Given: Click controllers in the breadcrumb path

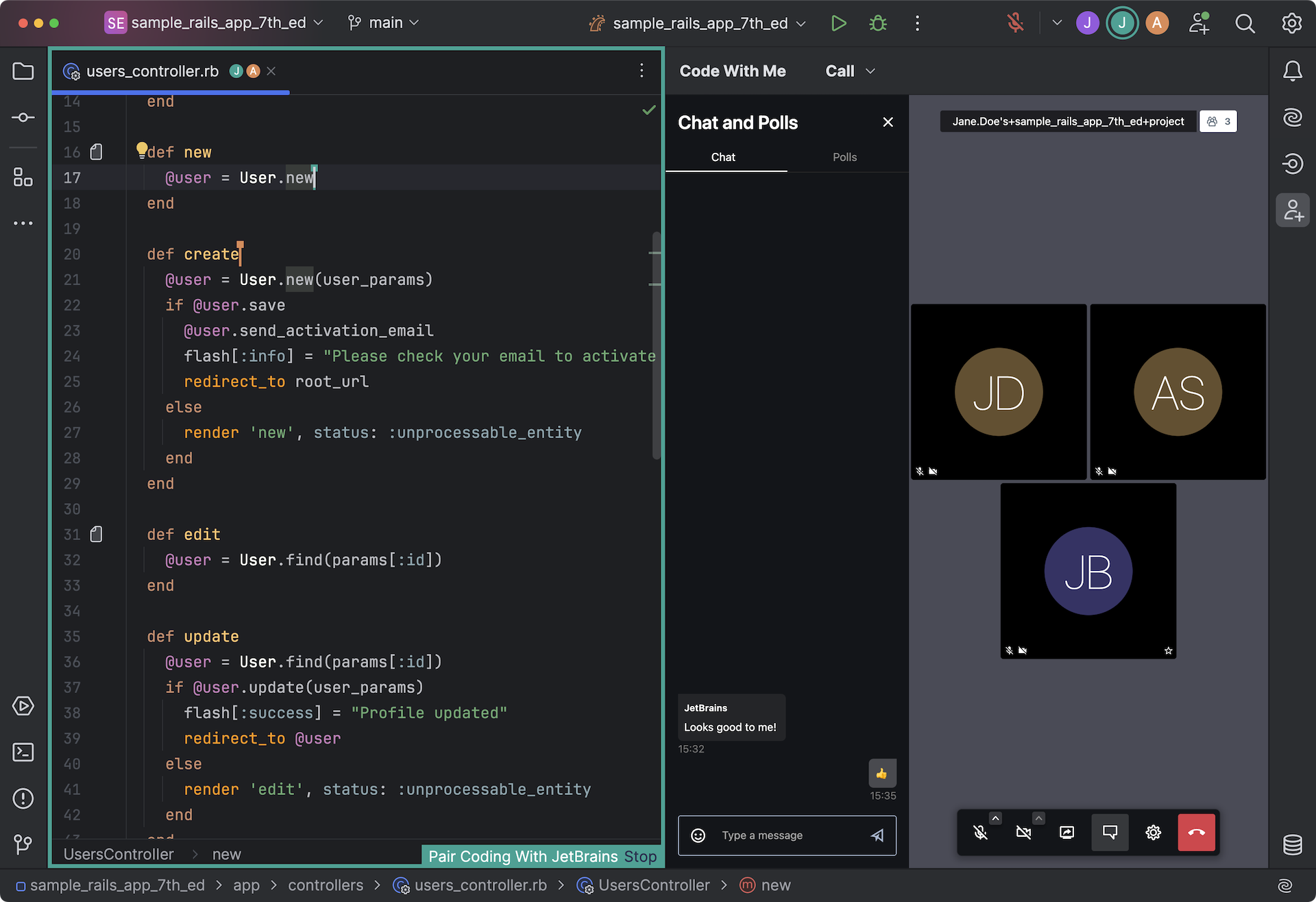Looking at the screenshot, I should [x=326, y=886].
